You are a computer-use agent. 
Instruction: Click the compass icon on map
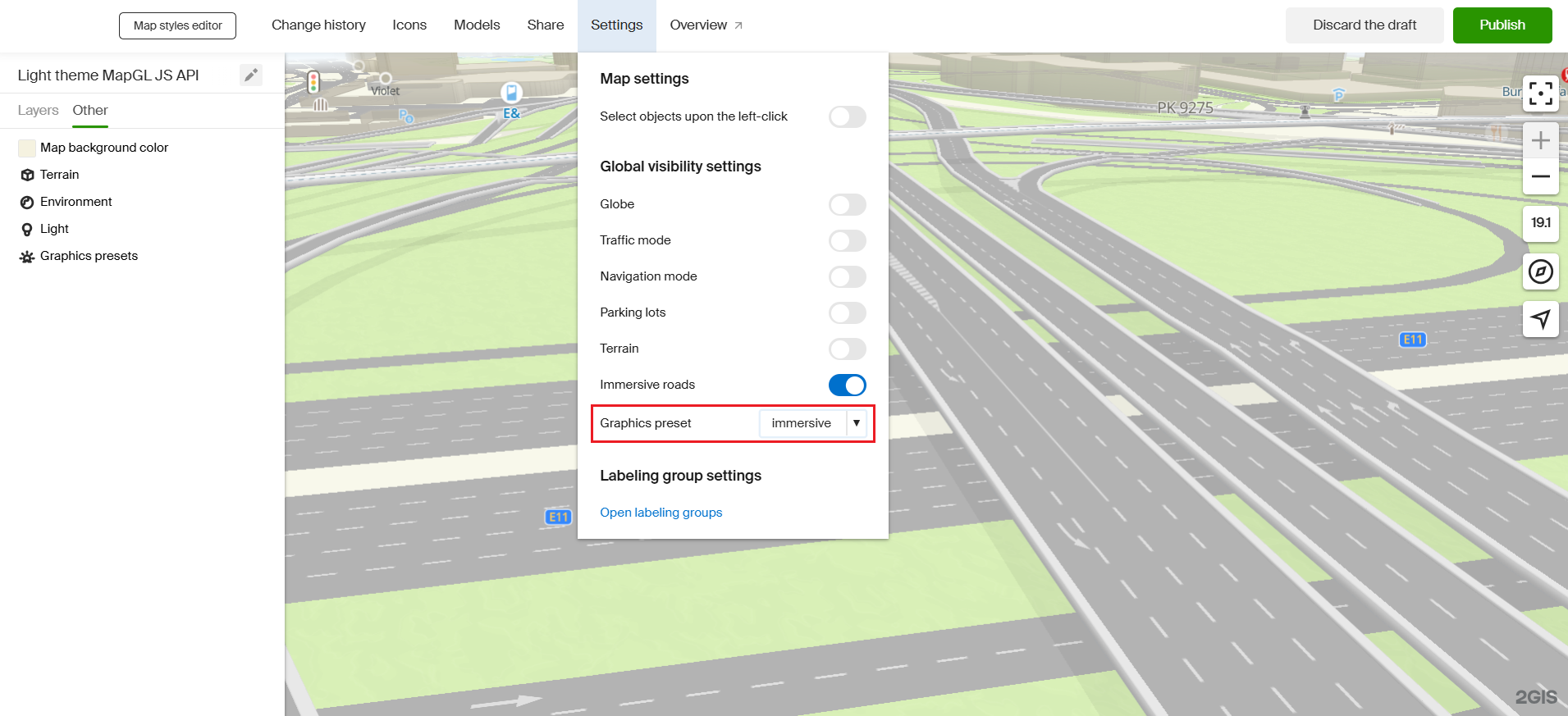click(1540, 271)
